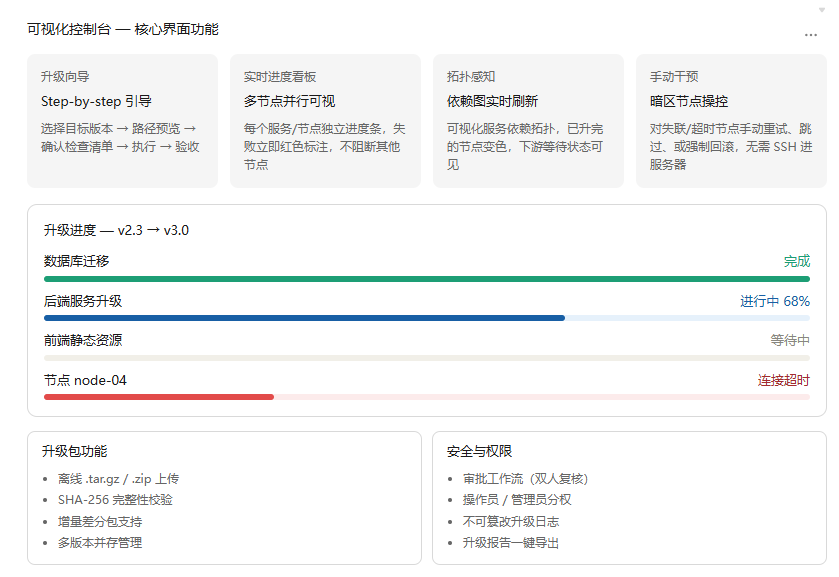Click the red 连接超时 status label
839x577 pixels.
pos(783,381)
